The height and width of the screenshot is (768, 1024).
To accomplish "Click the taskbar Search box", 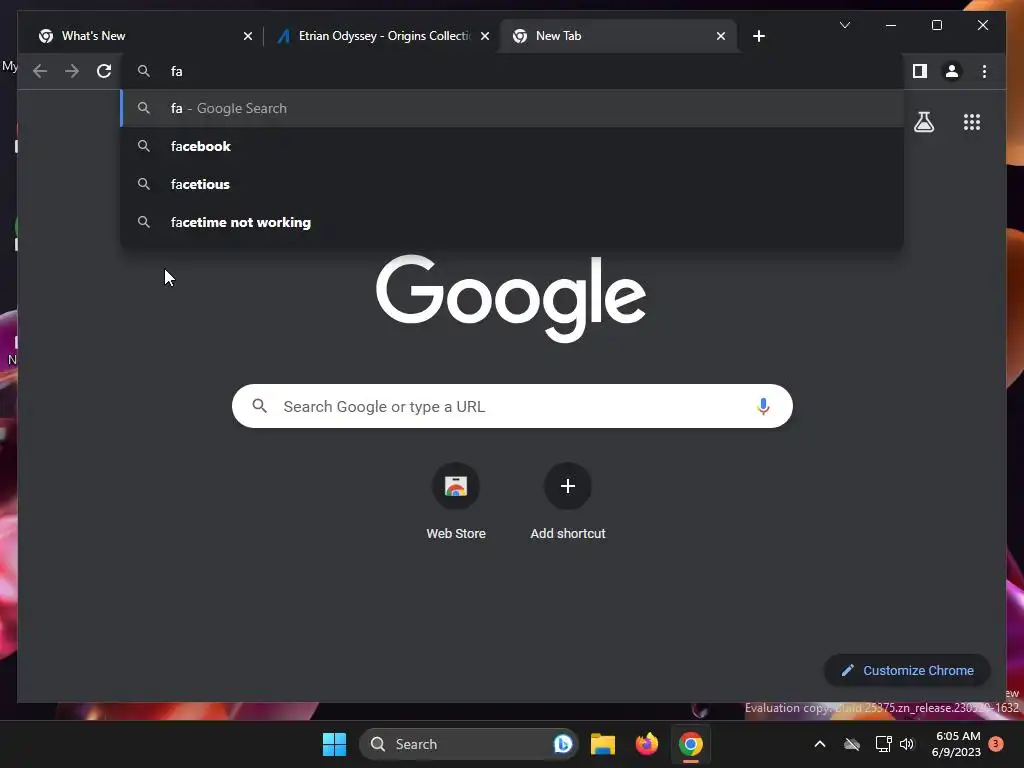I will (468, 744).
